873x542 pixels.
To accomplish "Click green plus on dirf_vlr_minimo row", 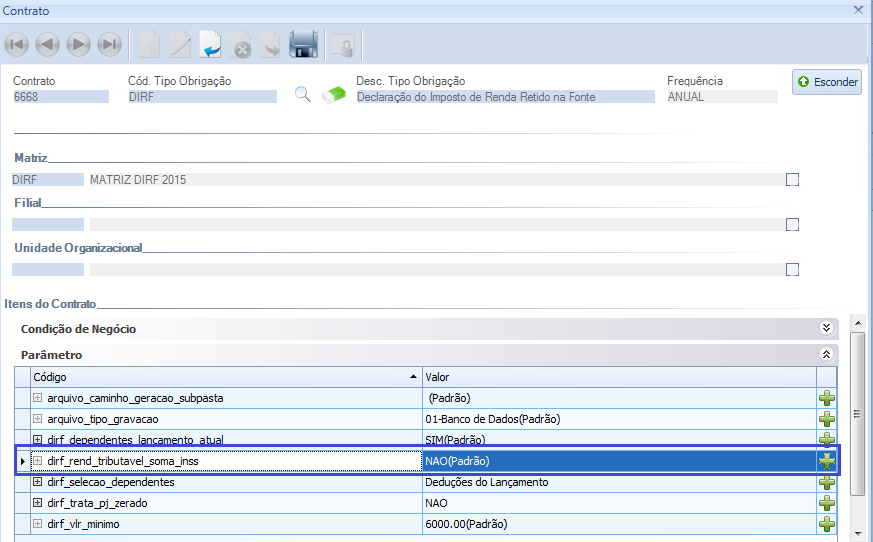I will click(x=827, y=524).
